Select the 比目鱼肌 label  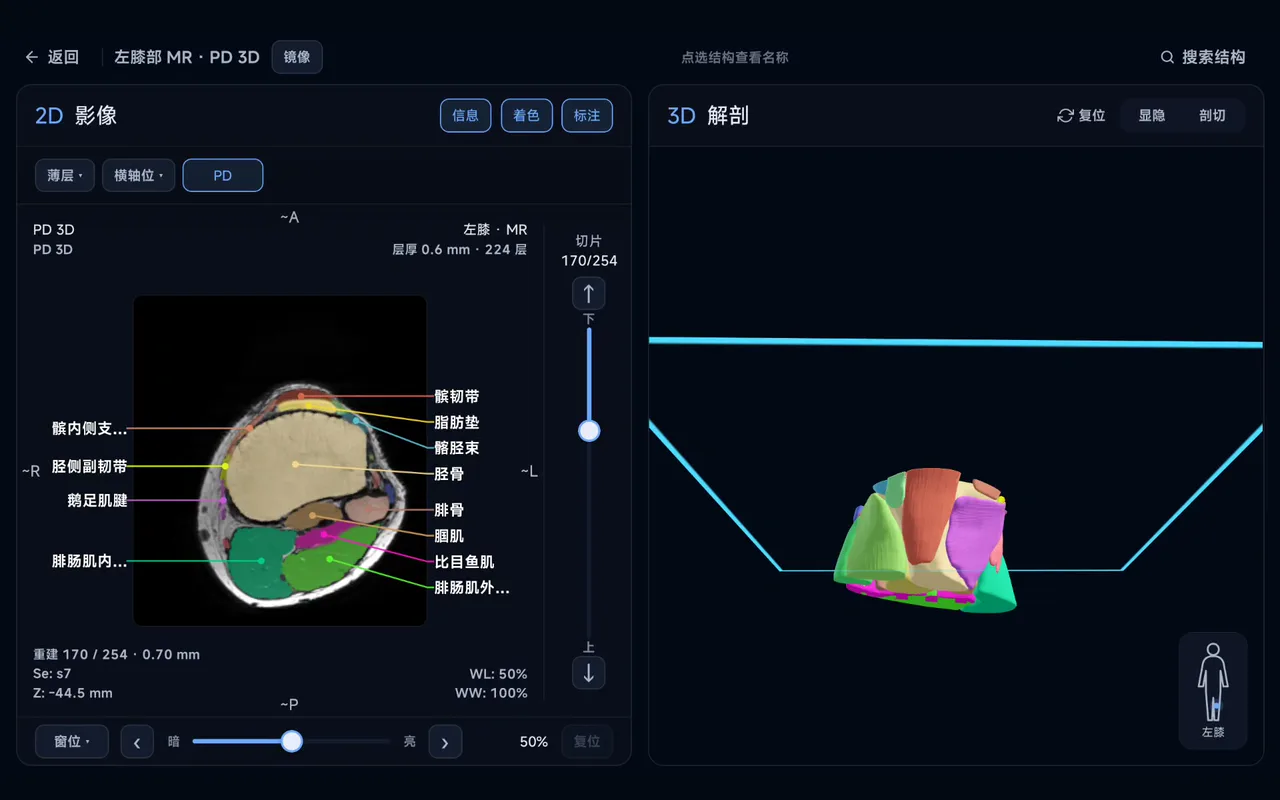464,562
